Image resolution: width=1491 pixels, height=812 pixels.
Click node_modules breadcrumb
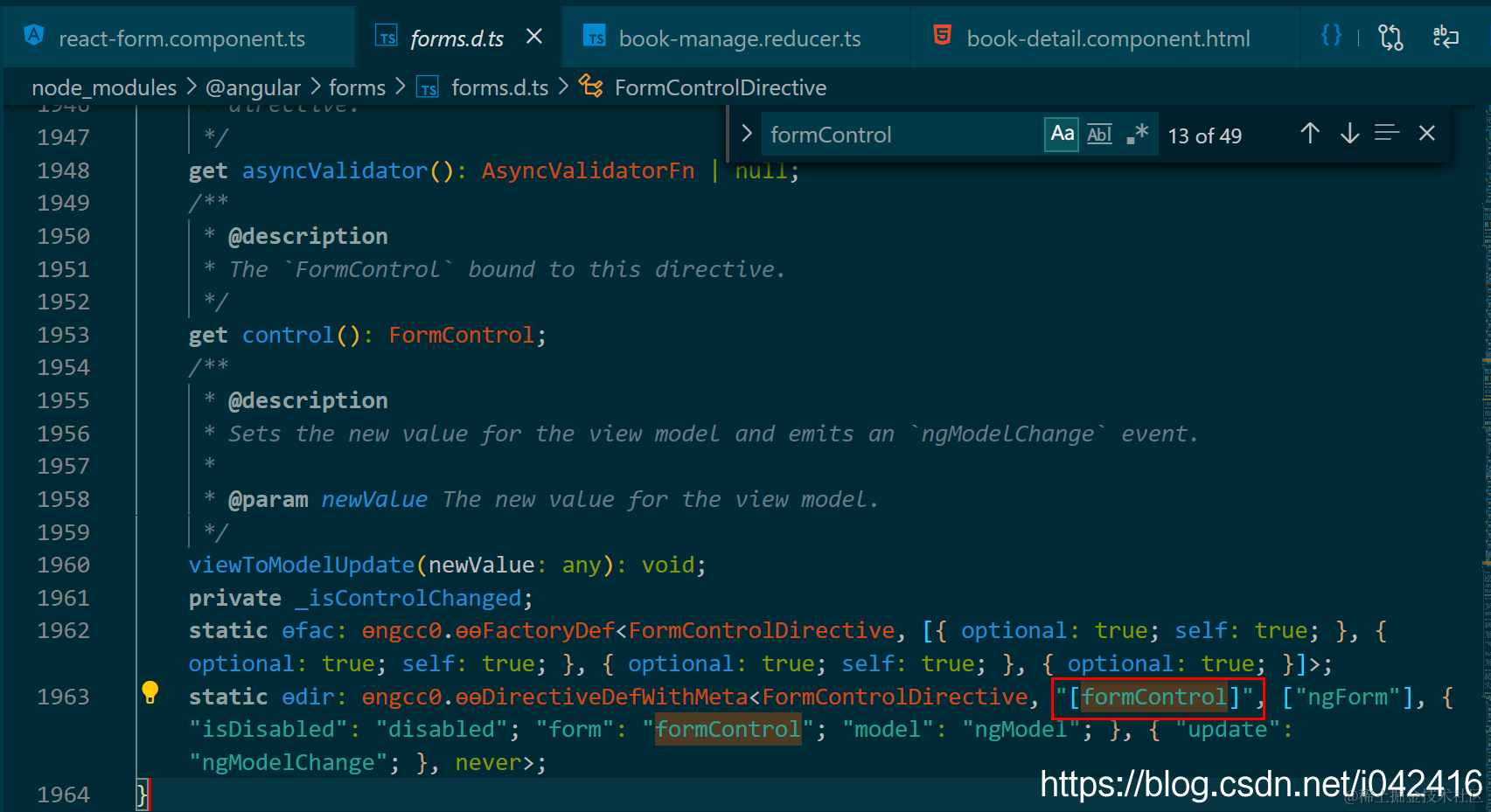(x=104, y=87)
